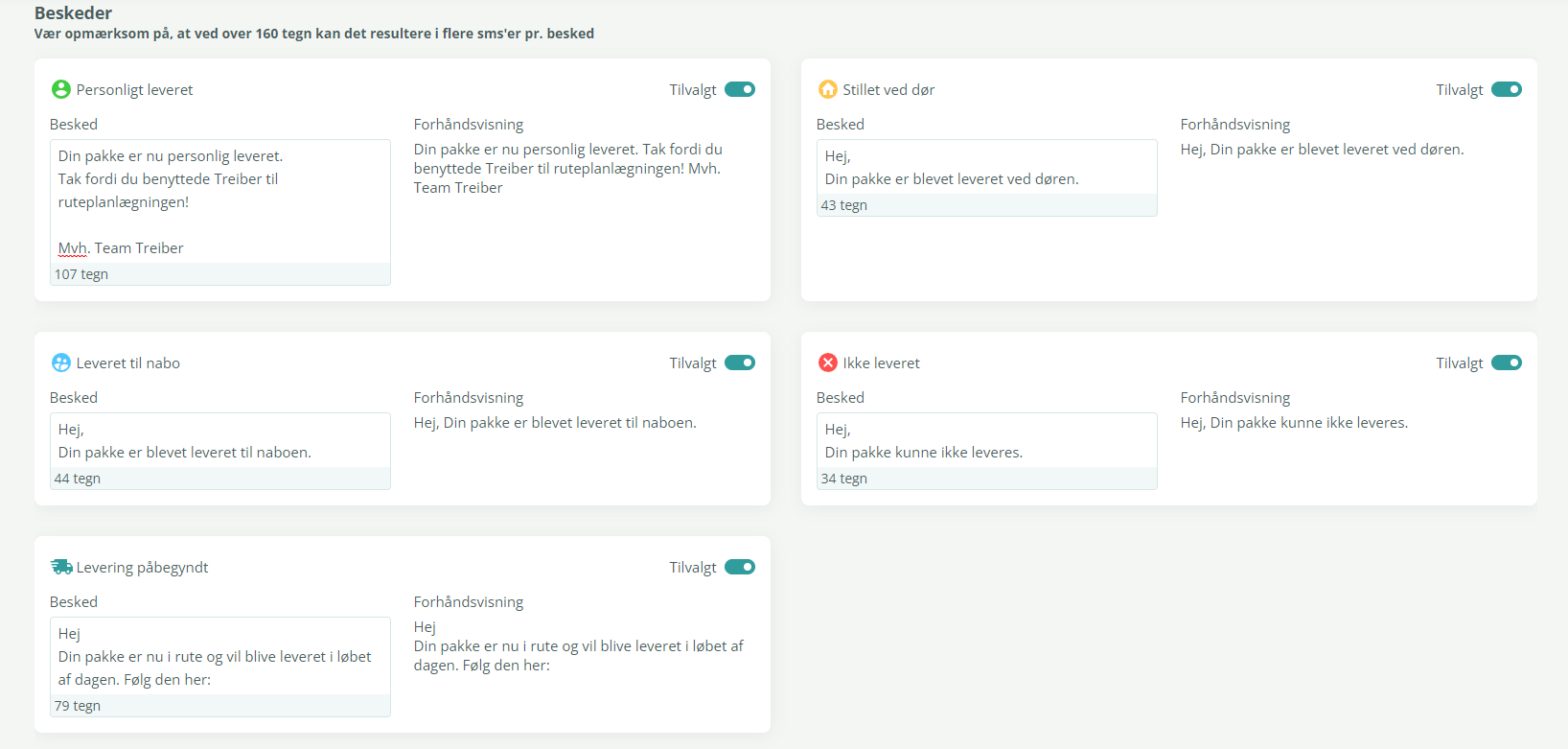Click the red X Ikke leveret icon

828,363
